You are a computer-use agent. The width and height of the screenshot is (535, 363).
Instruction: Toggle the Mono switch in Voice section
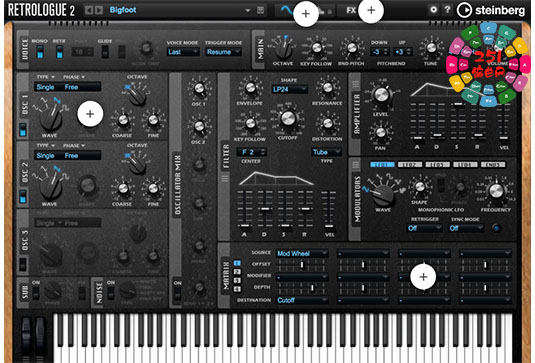tap(40, 52)
